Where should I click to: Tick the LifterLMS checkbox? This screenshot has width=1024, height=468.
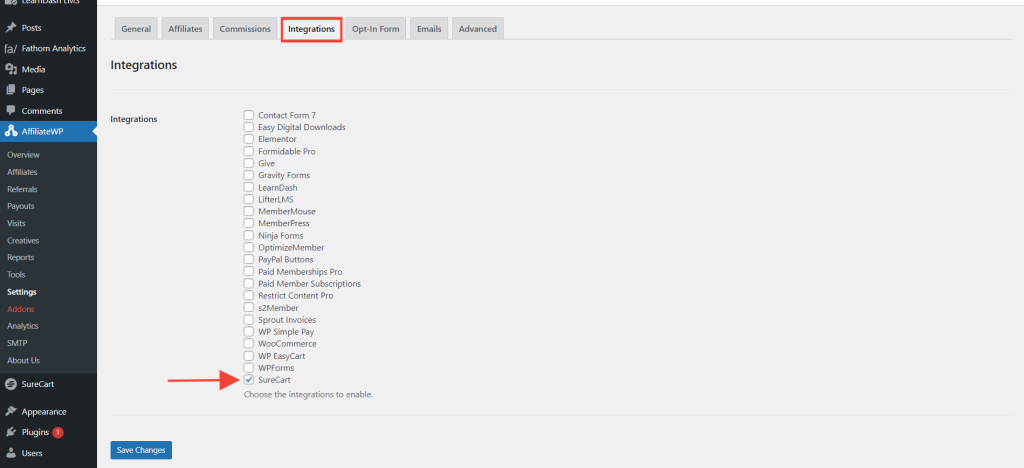pyautogui.click(x=249, y=199)
